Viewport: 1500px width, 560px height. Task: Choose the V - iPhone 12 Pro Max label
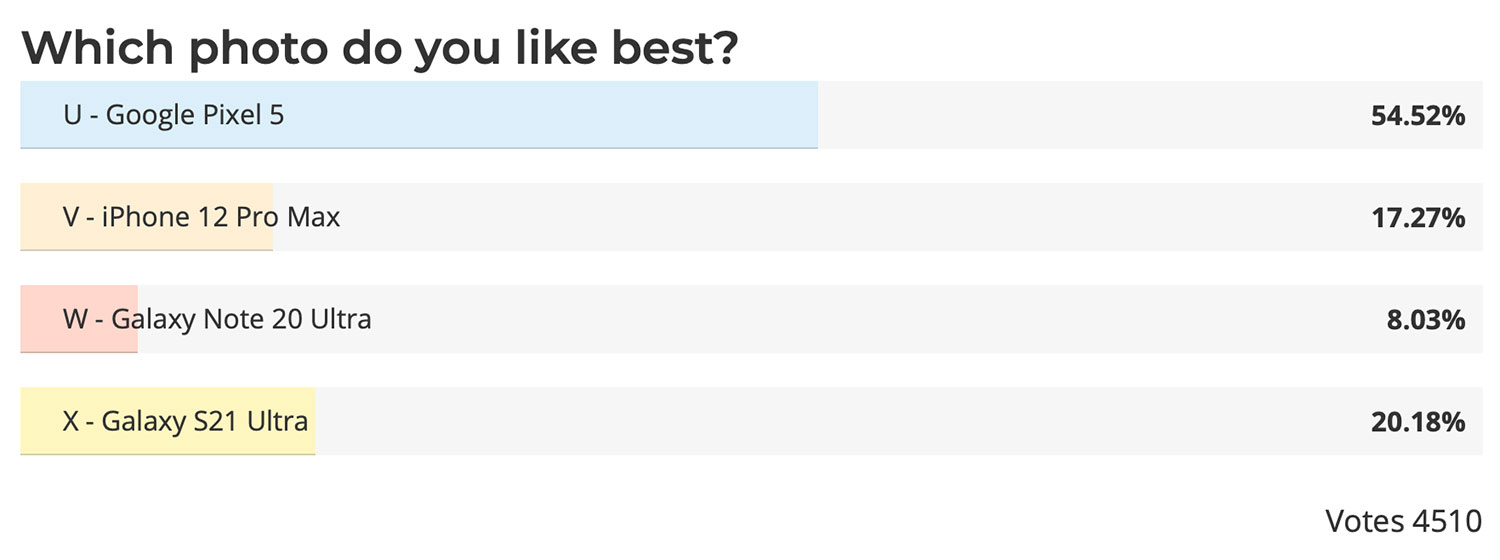pyautogui.click(x=202, y=217)
